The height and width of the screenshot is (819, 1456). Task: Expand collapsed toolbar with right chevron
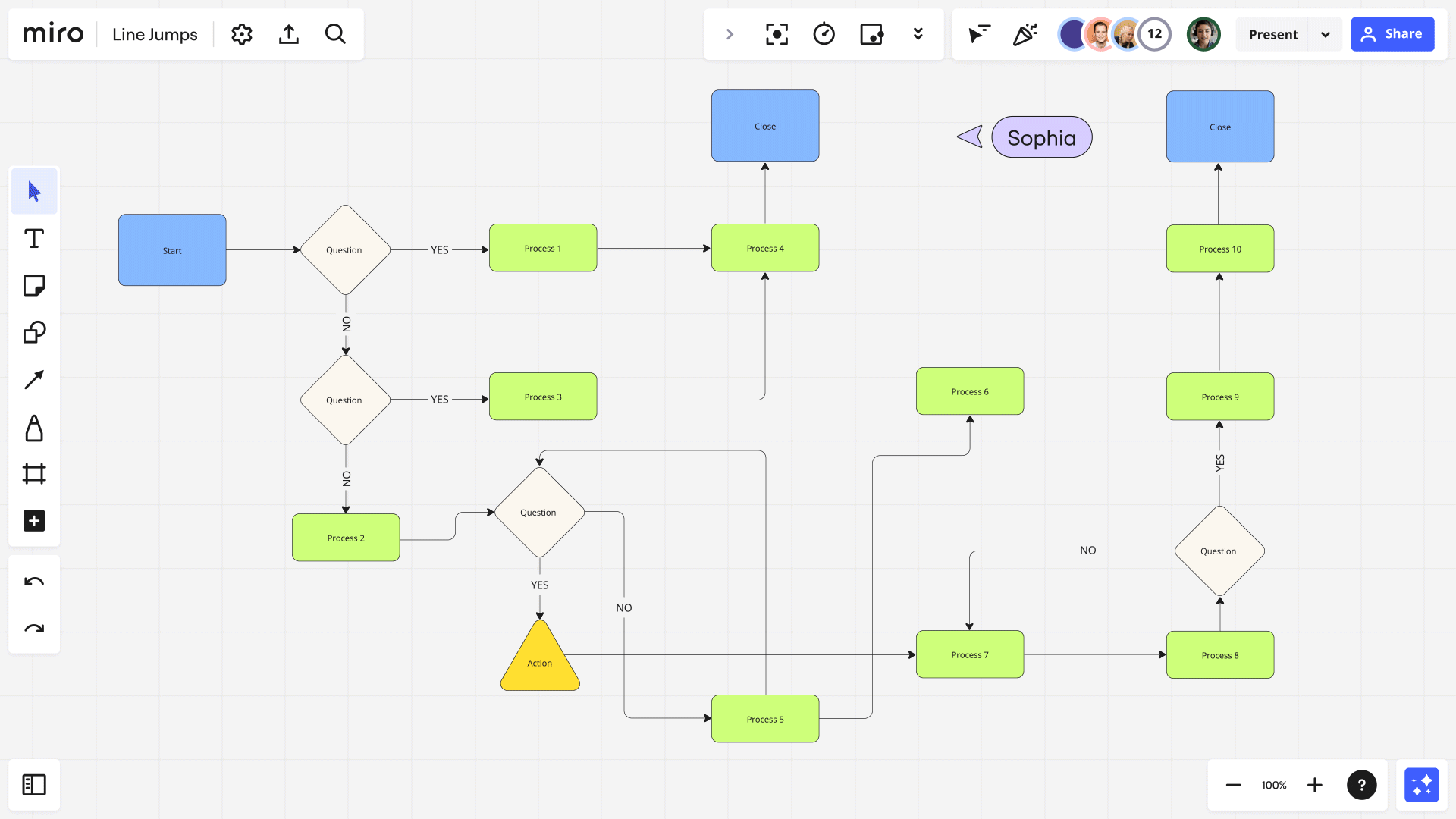pos(730,34)
